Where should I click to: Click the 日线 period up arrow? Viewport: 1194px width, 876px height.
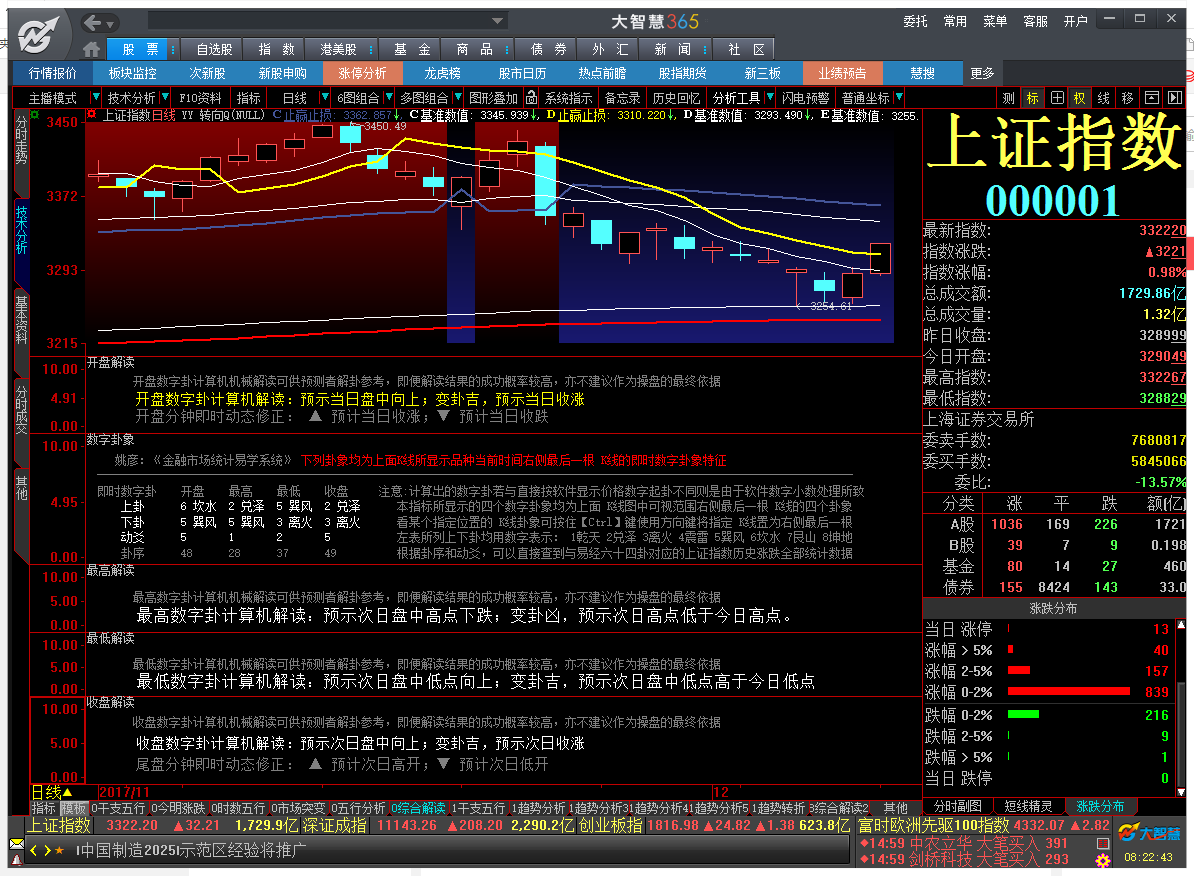coord(68,792)
